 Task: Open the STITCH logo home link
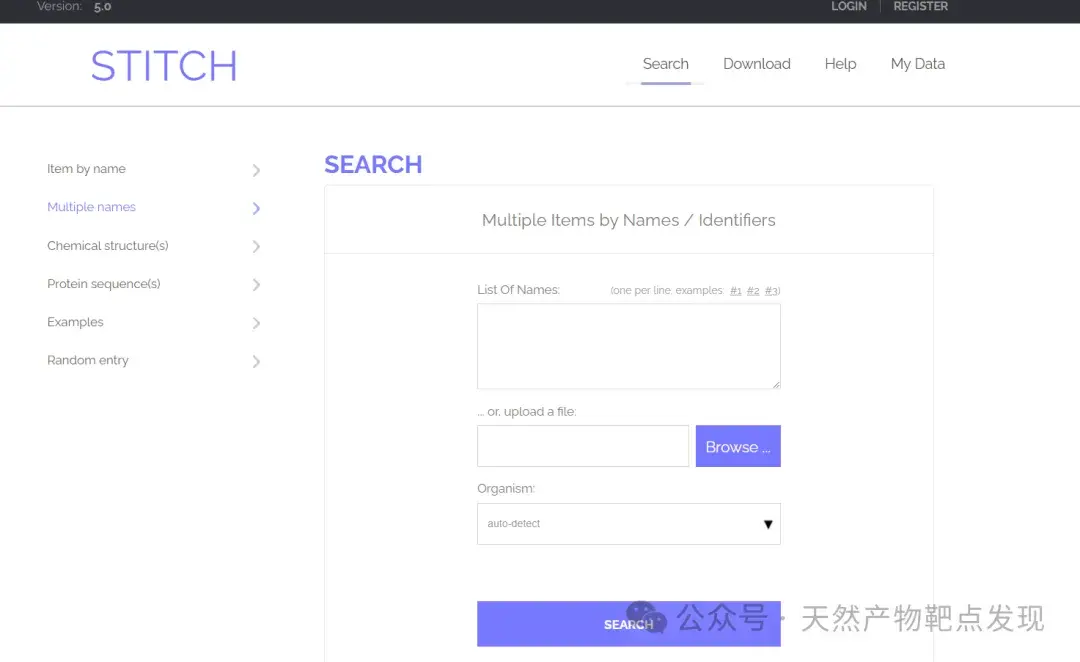164,66
